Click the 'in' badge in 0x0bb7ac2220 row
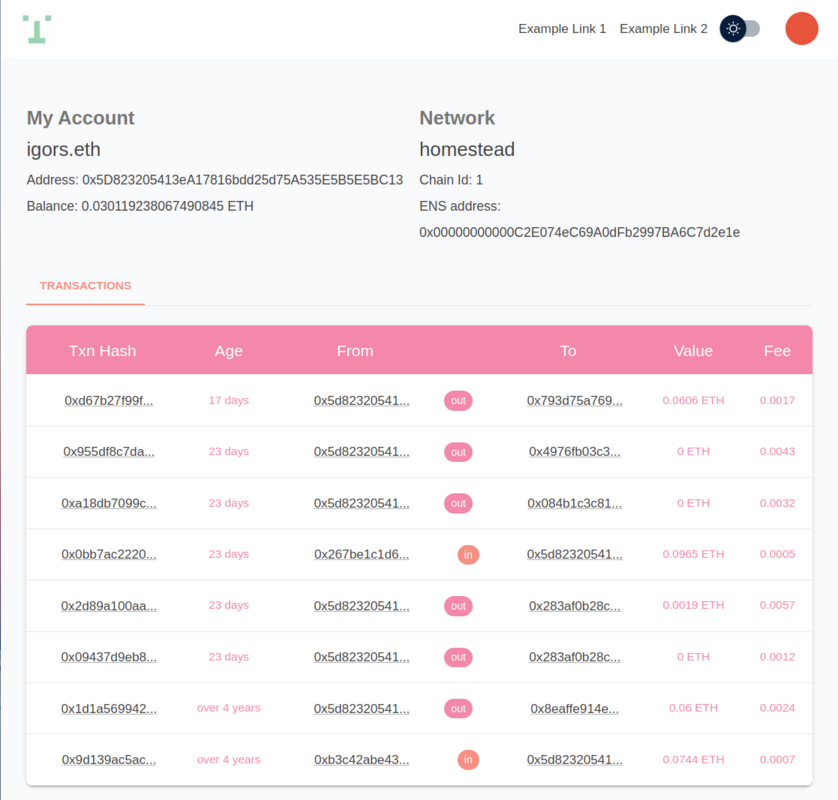Viewport: 838px width, 800px height. click(x=468, y=555)
